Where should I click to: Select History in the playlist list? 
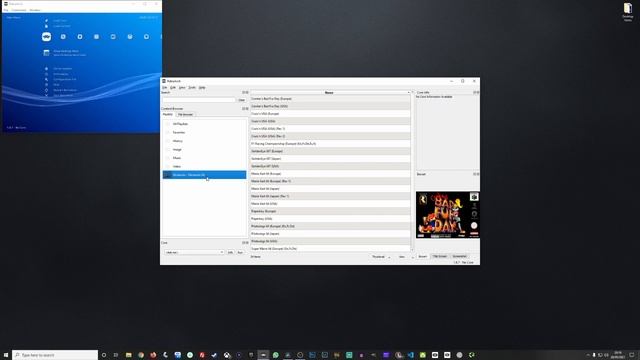[204, 141]
